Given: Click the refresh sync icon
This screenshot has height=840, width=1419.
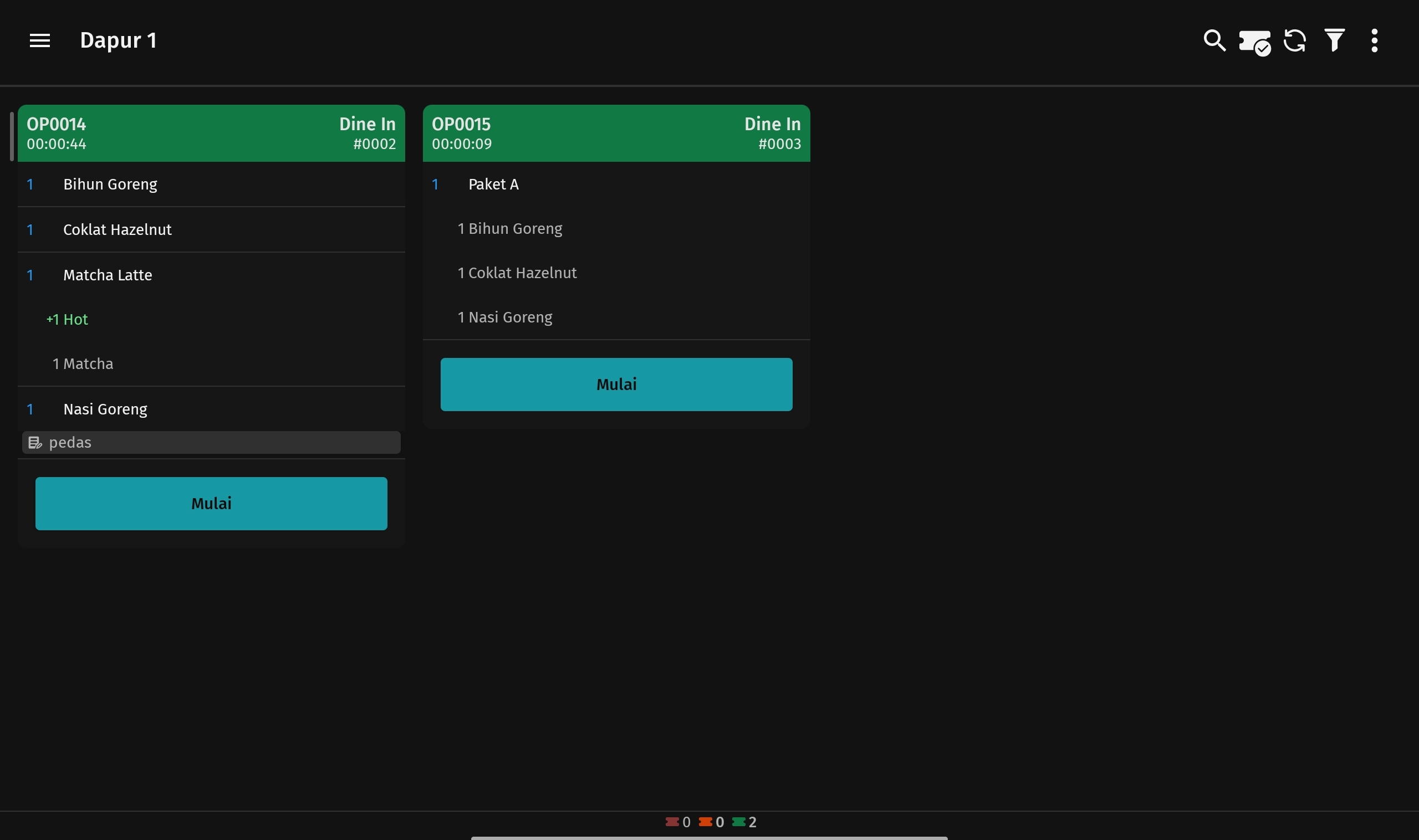Looking at the screenshot, I should pyautogui.click(x=1294, y=41).
